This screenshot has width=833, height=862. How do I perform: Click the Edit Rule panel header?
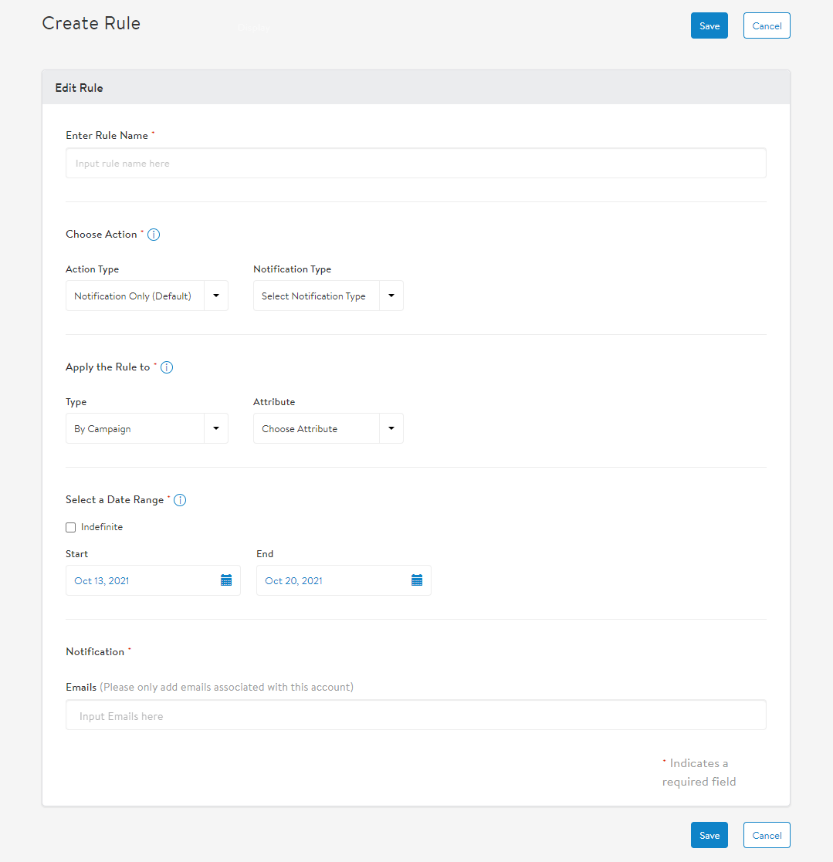(x=79, y=88)
